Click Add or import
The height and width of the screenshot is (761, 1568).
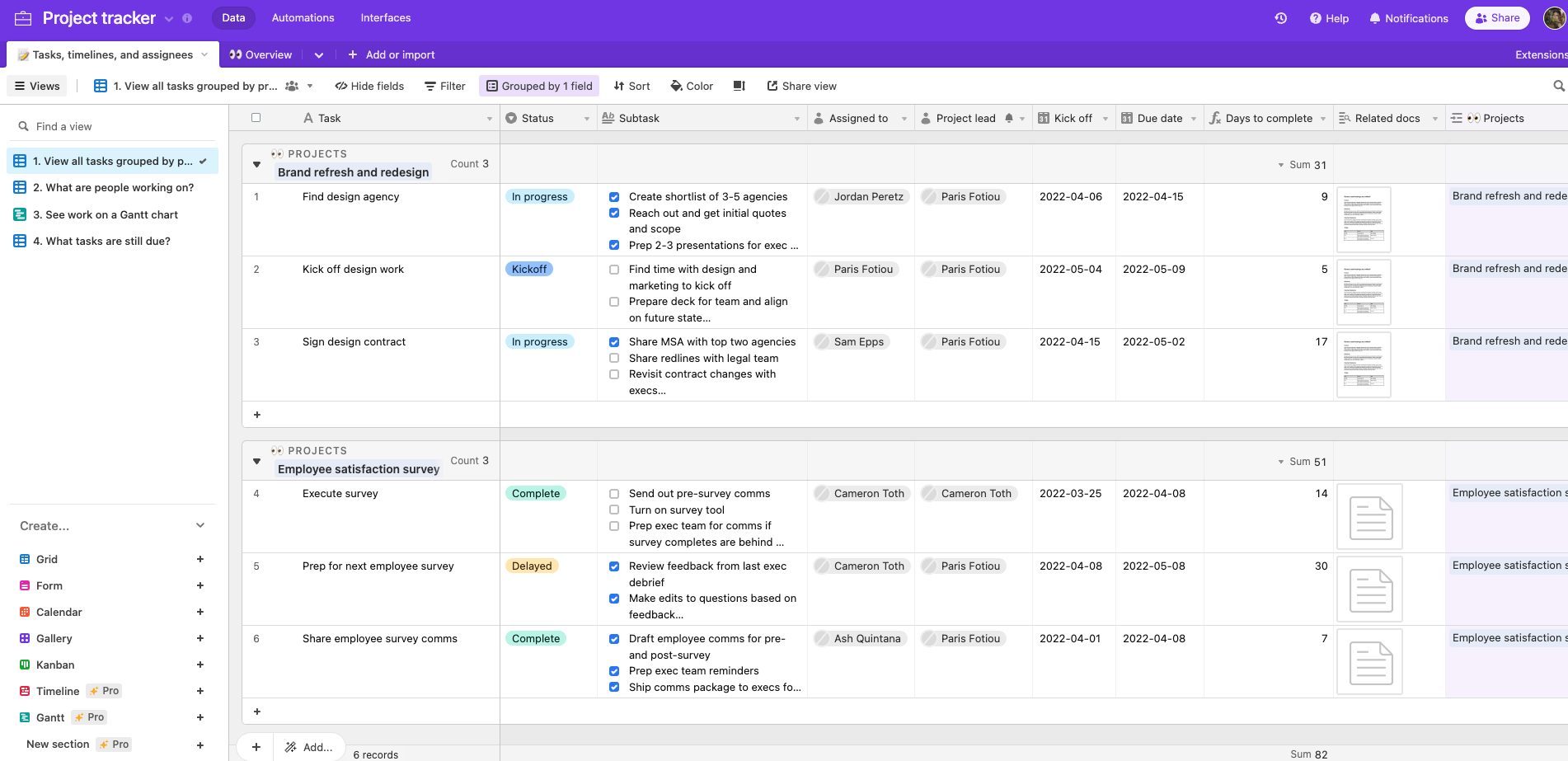tap(391, 55)
